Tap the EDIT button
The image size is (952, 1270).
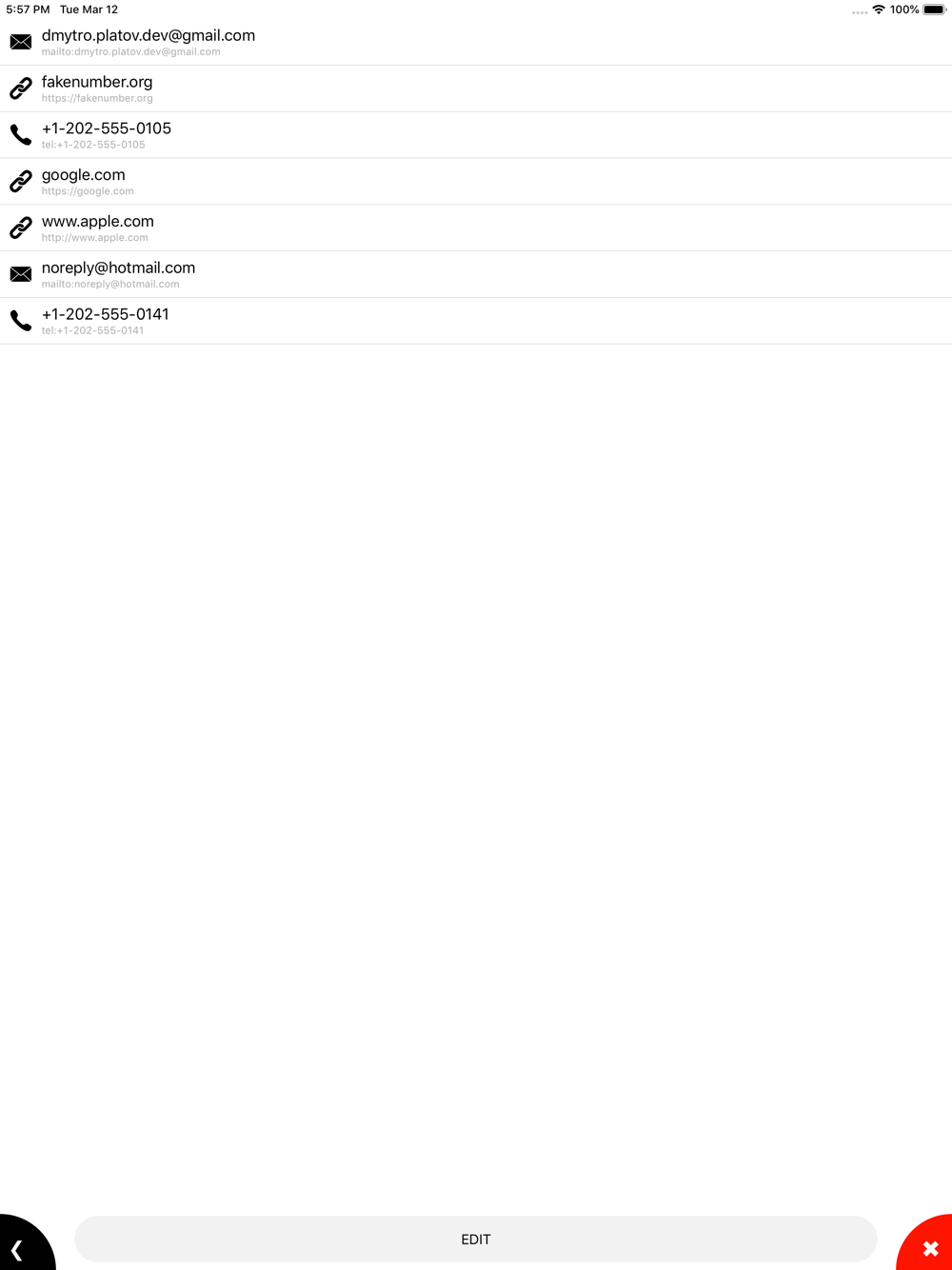[476, 1240]
